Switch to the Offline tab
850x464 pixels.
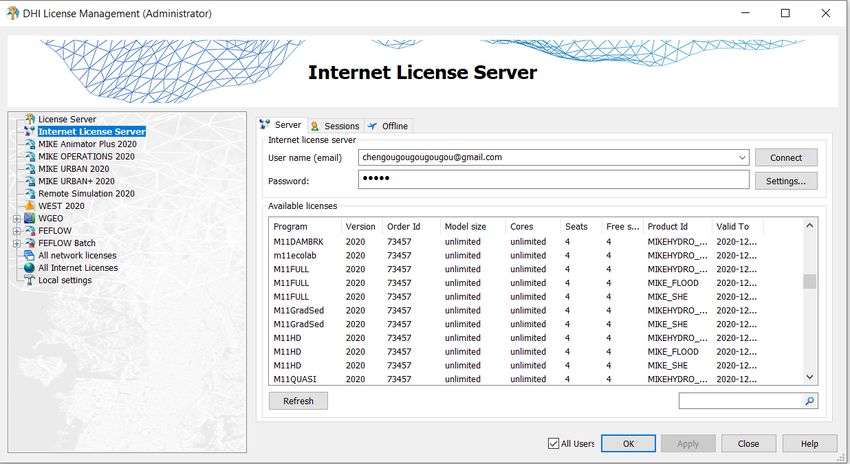388,126
